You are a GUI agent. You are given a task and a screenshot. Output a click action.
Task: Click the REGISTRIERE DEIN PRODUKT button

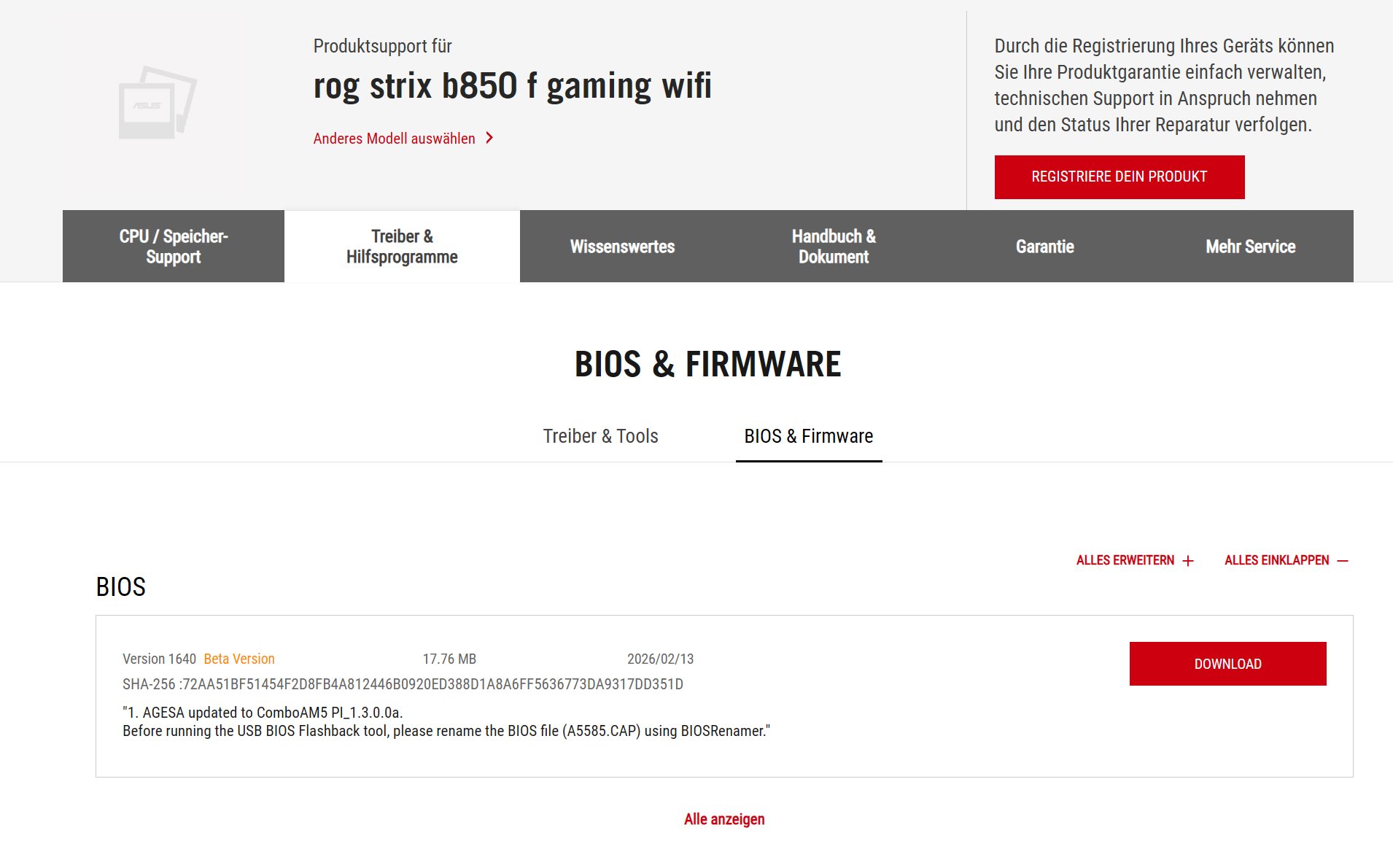(x=1120, y=177)
